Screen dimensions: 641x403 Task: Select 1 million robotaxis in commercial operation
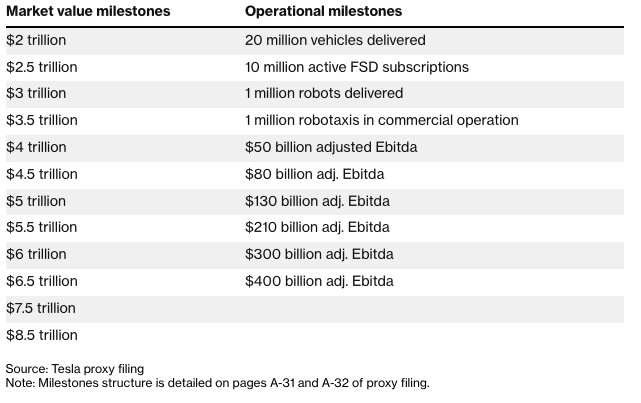pos(381,120)
